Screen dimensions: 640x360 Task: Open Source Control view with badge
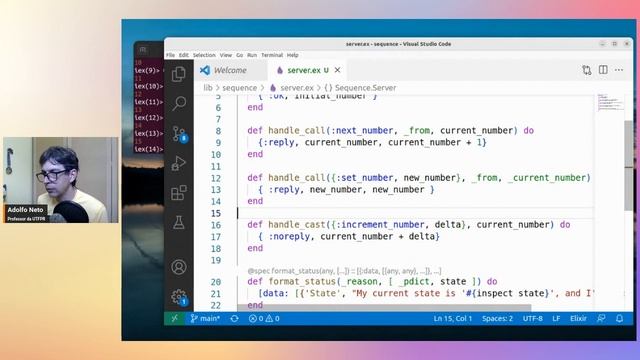click(179, 134)
